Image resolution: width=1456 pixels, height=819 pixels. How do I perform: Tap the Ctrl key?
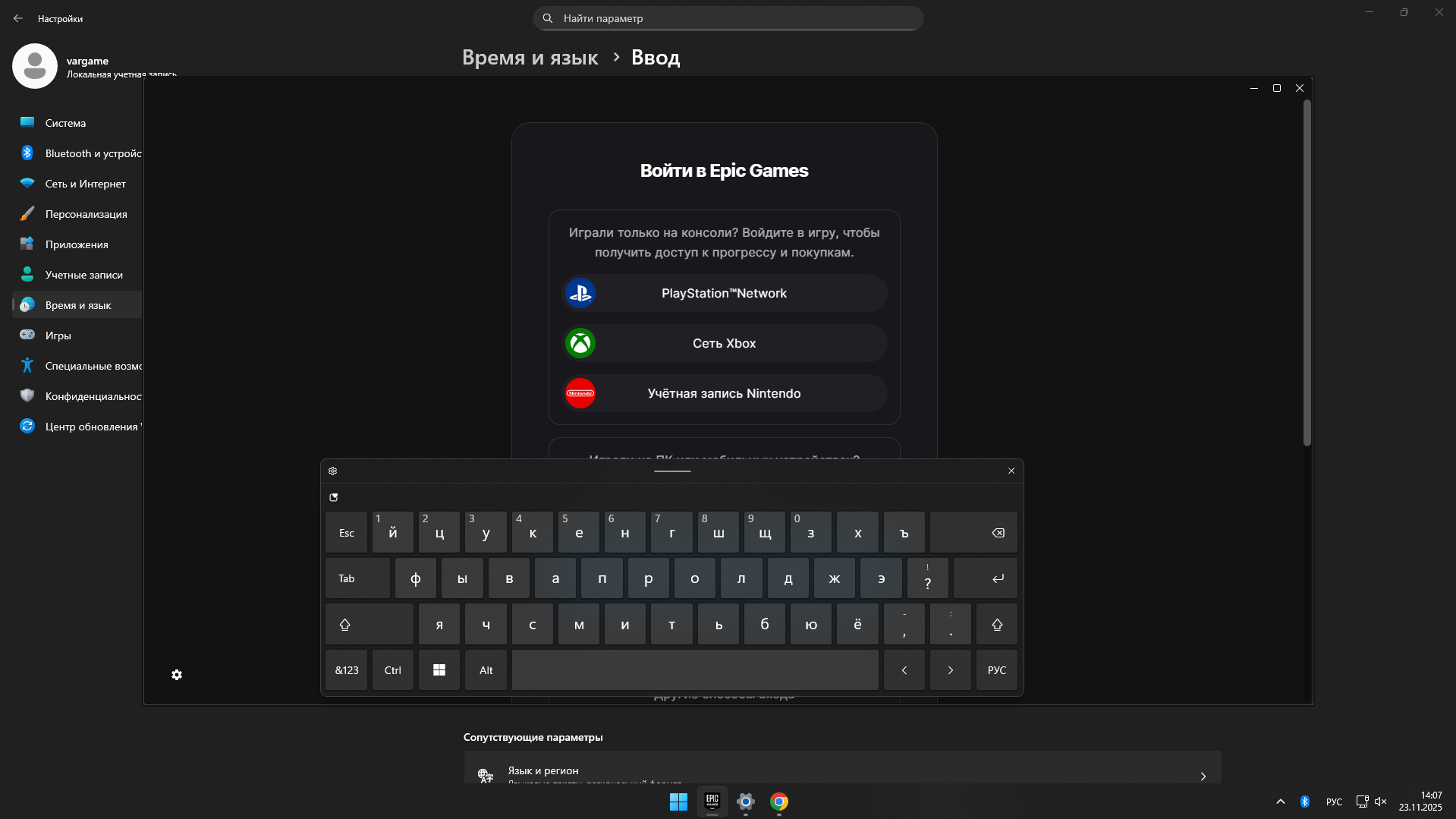click(x=393, y=670)
